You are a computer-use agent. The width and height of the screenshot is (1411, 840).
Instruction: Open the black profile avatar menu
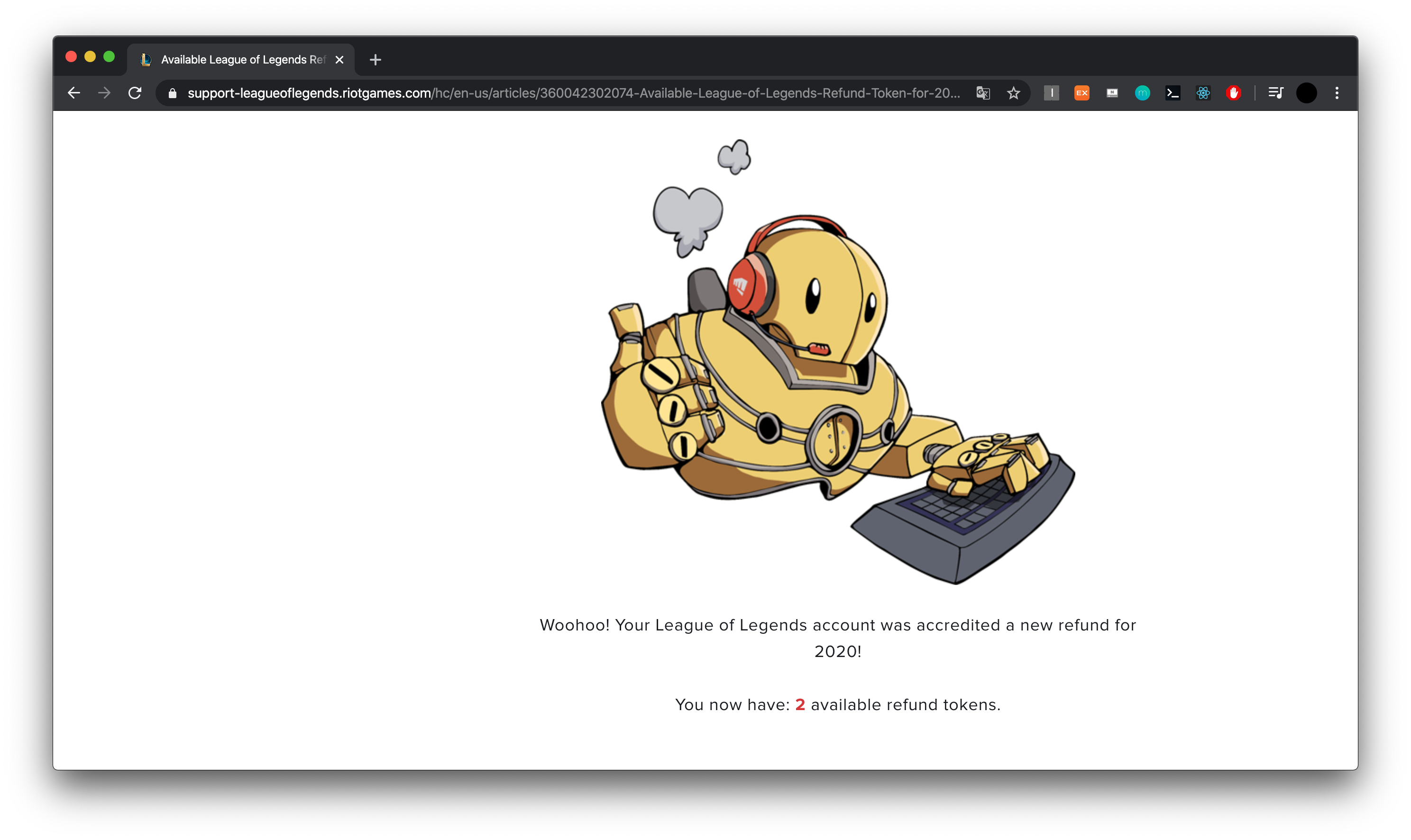point(1306,93)
